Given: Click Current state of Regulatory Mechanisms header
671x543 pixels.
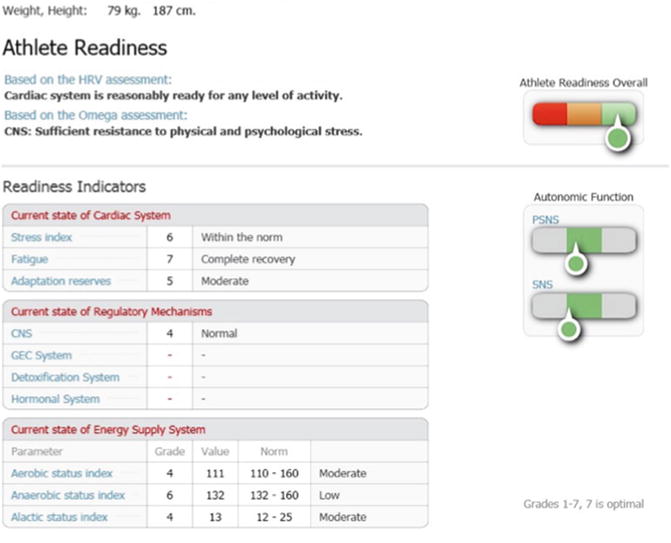Looking at the screenshot, I should (x=111, y=311).
